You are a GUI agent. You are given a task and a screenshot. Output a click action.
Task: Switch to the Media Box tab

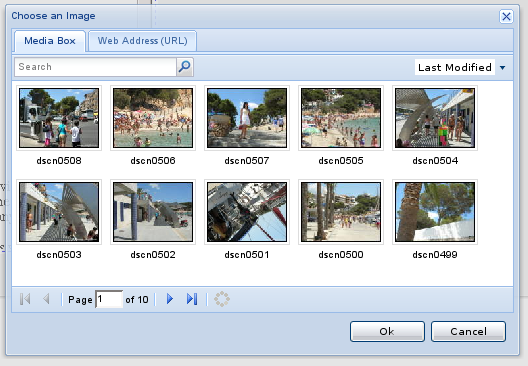(x=50, y=41)
